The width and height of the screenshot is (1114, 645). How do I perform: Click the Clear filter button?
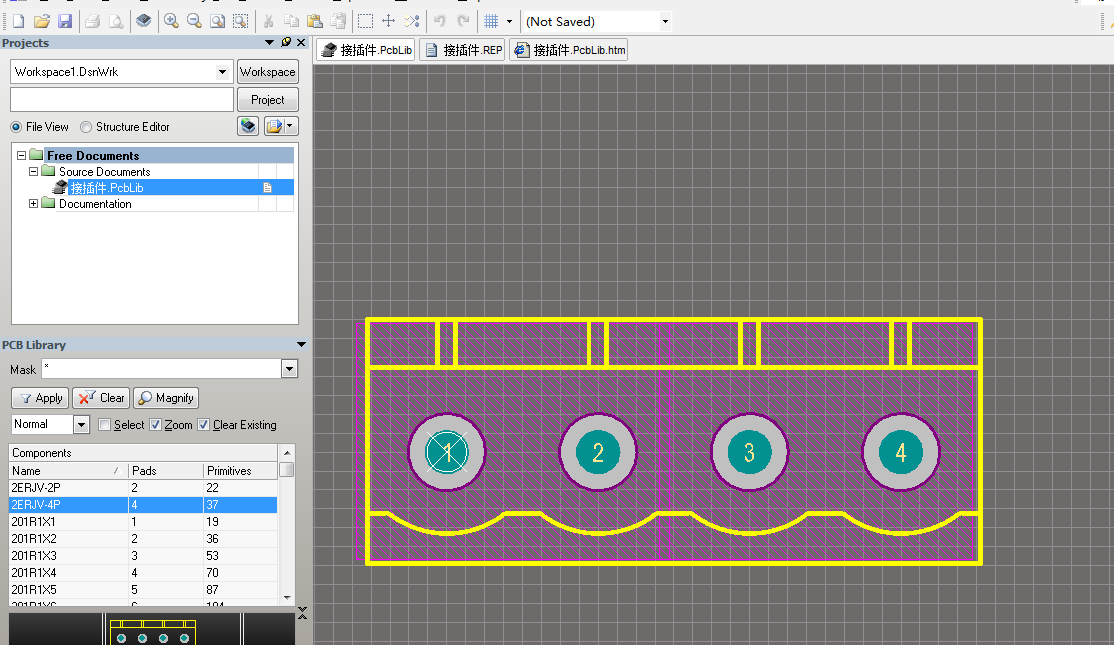[x=100, y=398]
